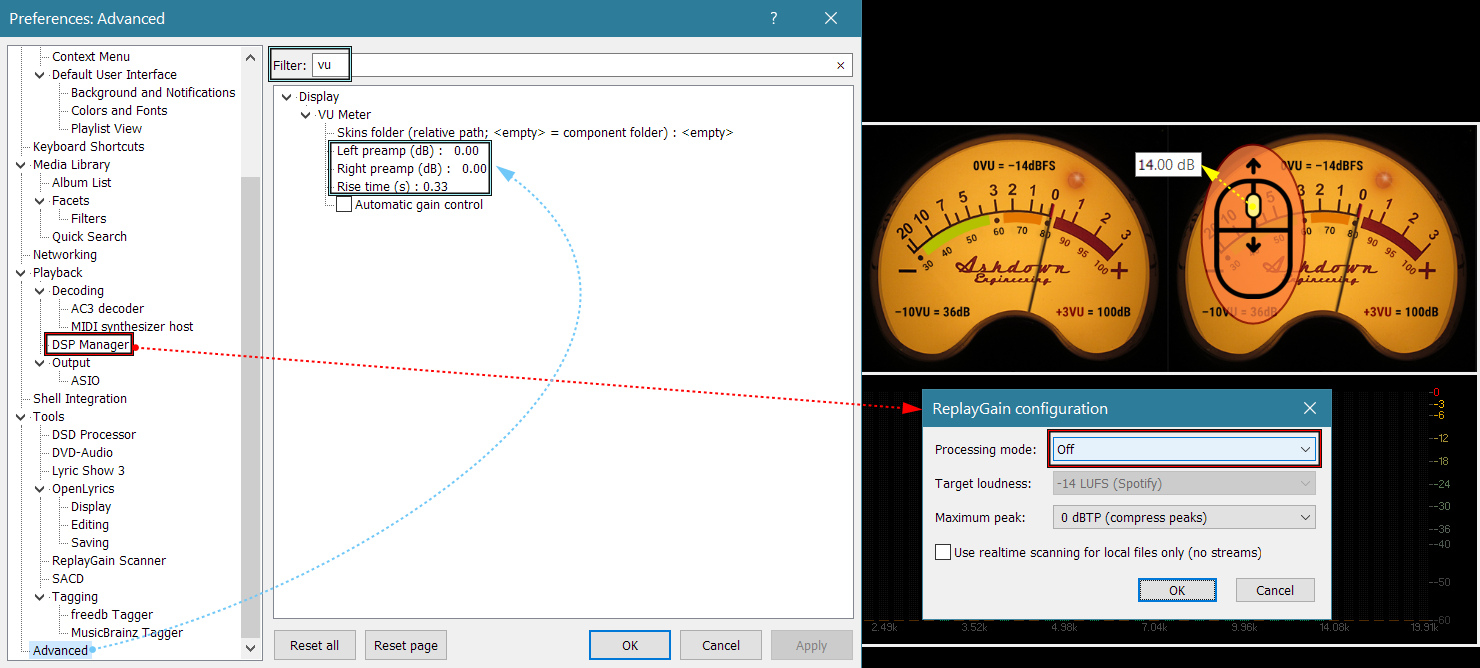The height and width of the screenshot is (668, 1480).
Task: Collapse the VU Meter tree node
Action: 306,115
